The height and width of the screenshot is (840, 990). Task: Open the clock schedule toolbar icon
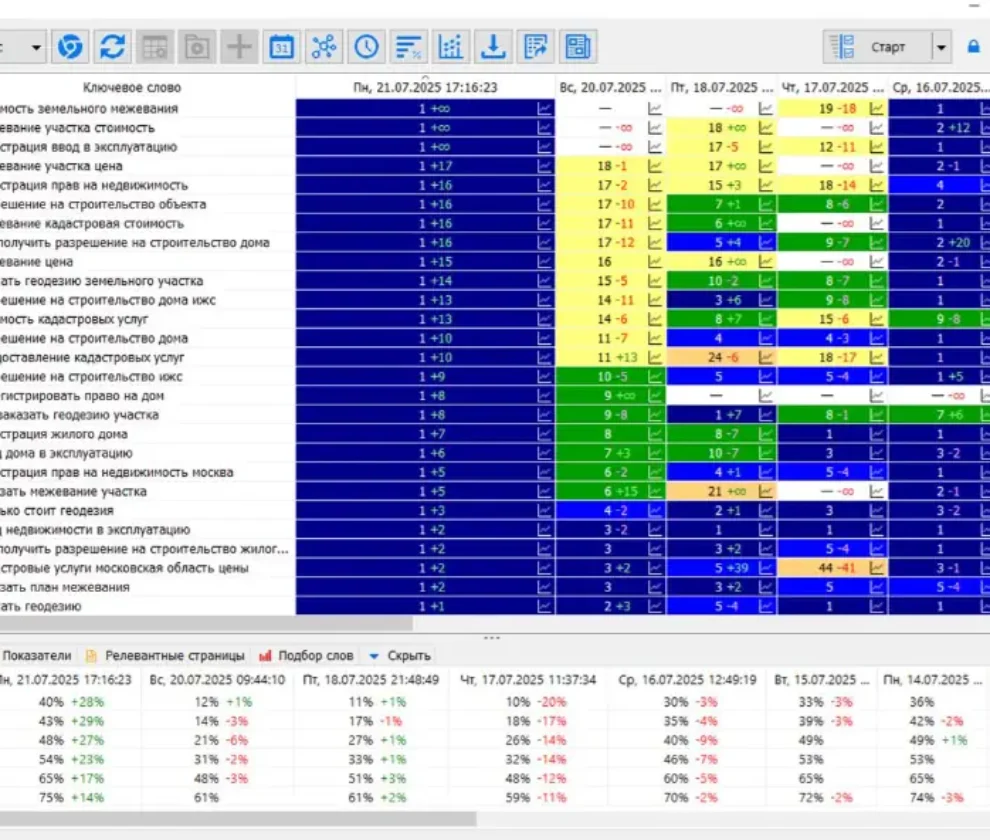[x=366, y=47]
